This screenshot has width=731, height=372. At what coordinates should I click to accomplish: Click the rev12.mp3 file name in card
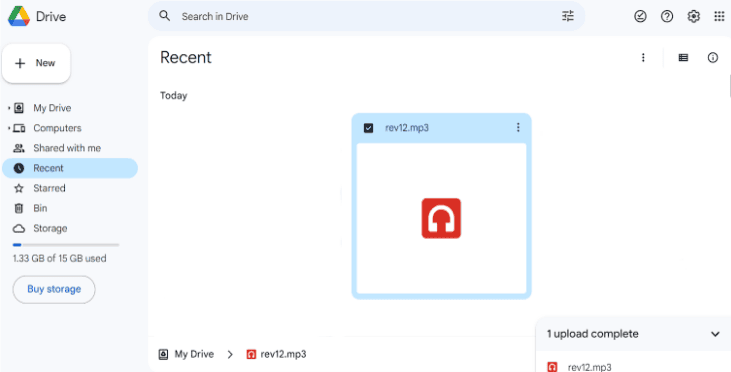(x=407, y=128)
